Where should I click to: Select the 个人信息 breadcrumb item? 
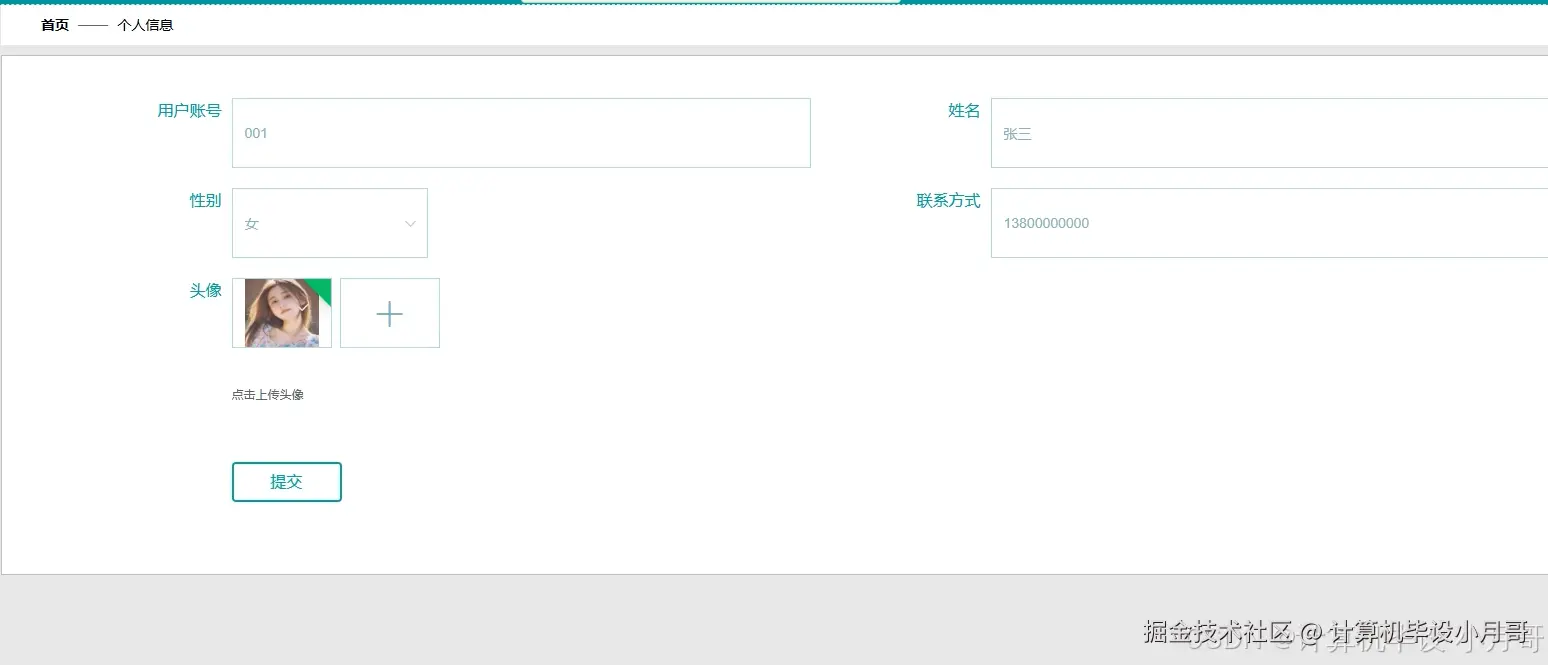[145, 25]
